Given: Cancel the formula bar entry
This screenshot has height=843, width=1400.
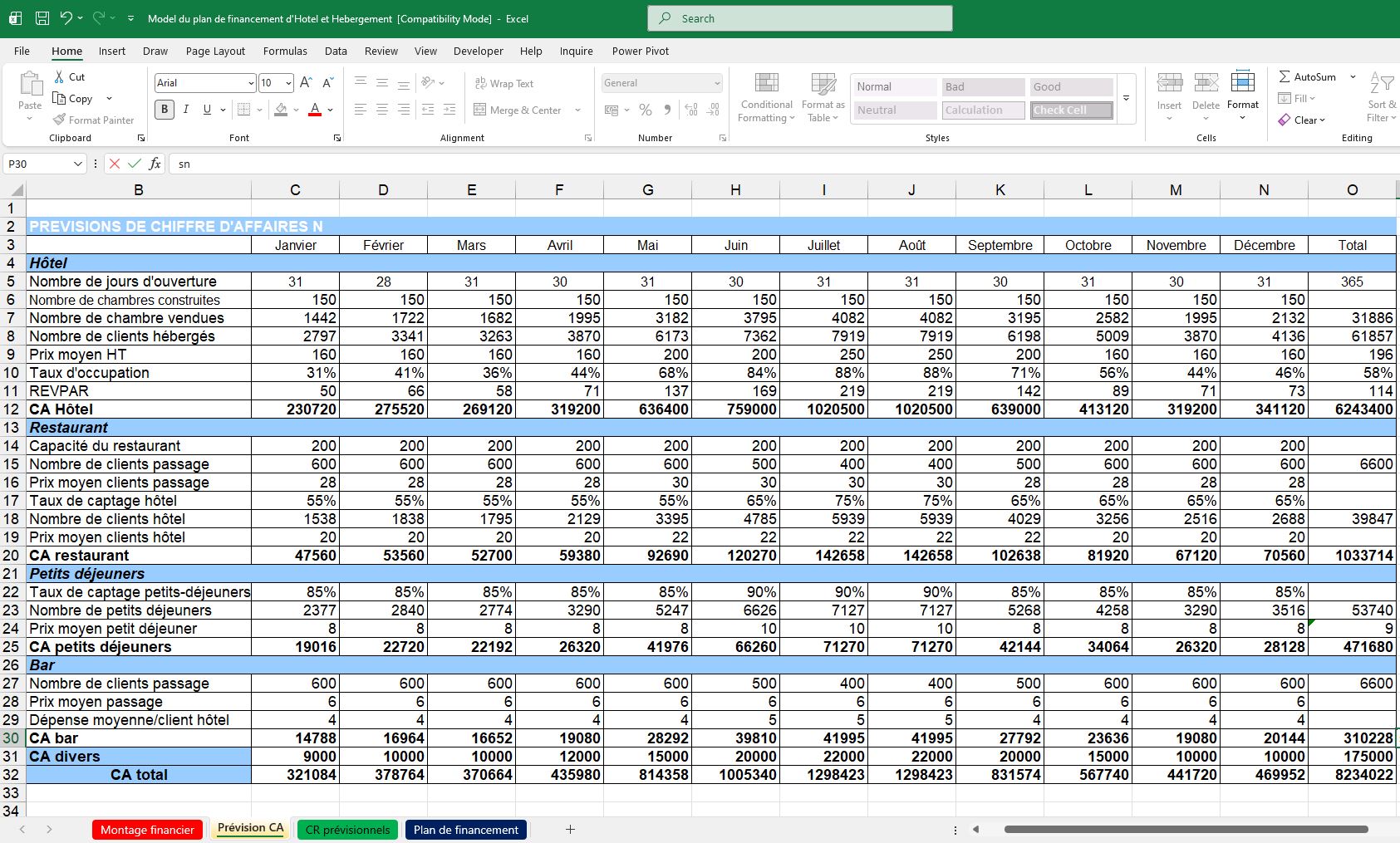Looking at the screenshot, I should click(x=115, y=164).
